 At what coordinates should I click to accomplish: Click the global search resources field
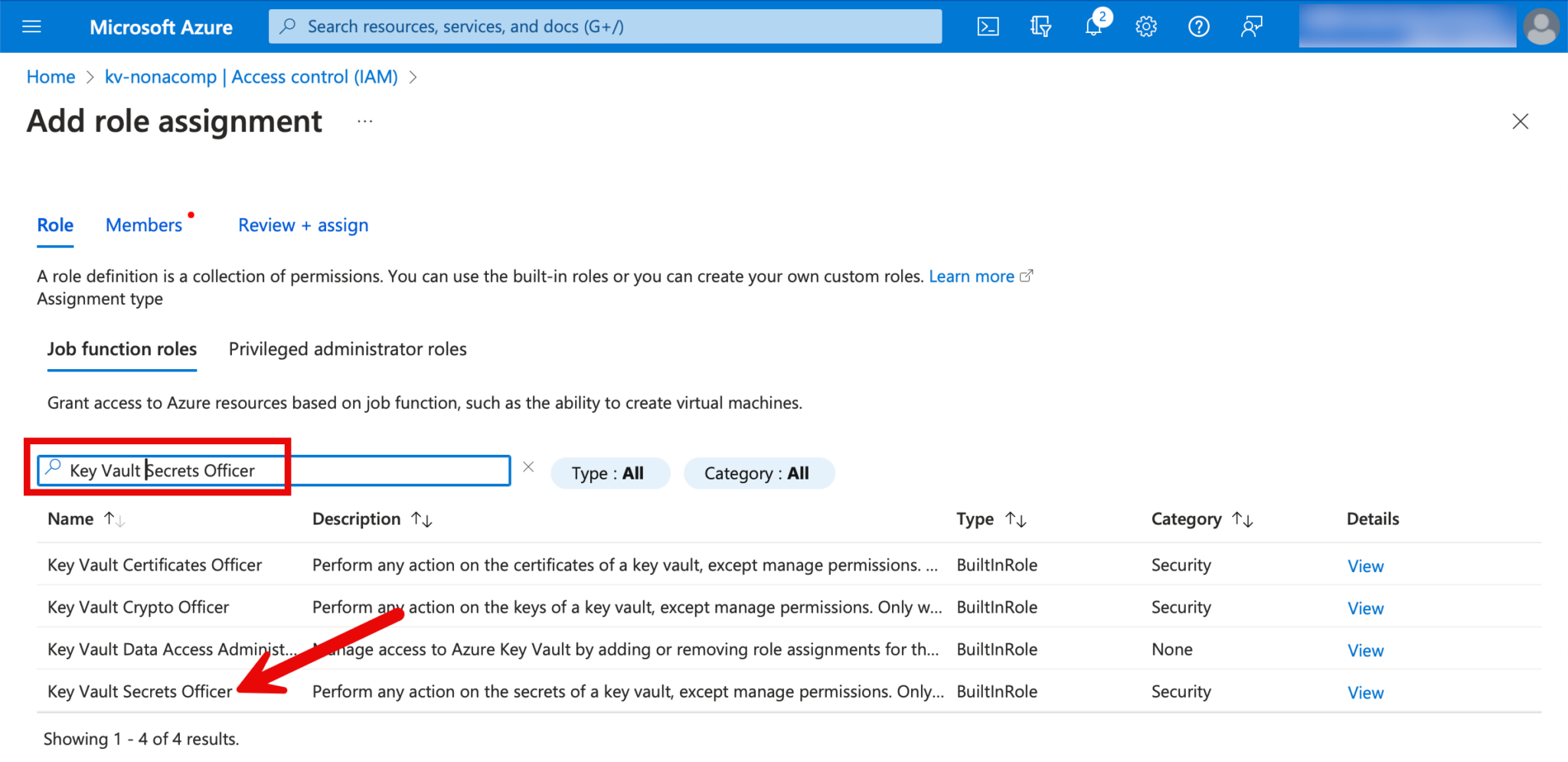(x=605, y=27)
